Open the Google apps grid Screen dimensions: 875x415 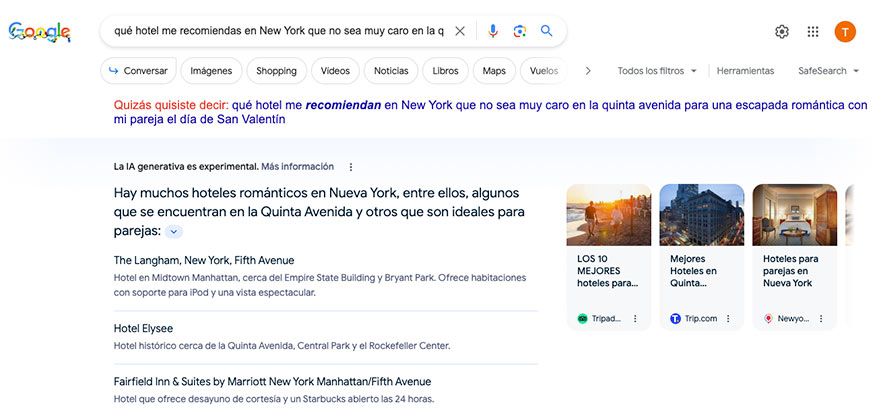[x=813, y=32]
